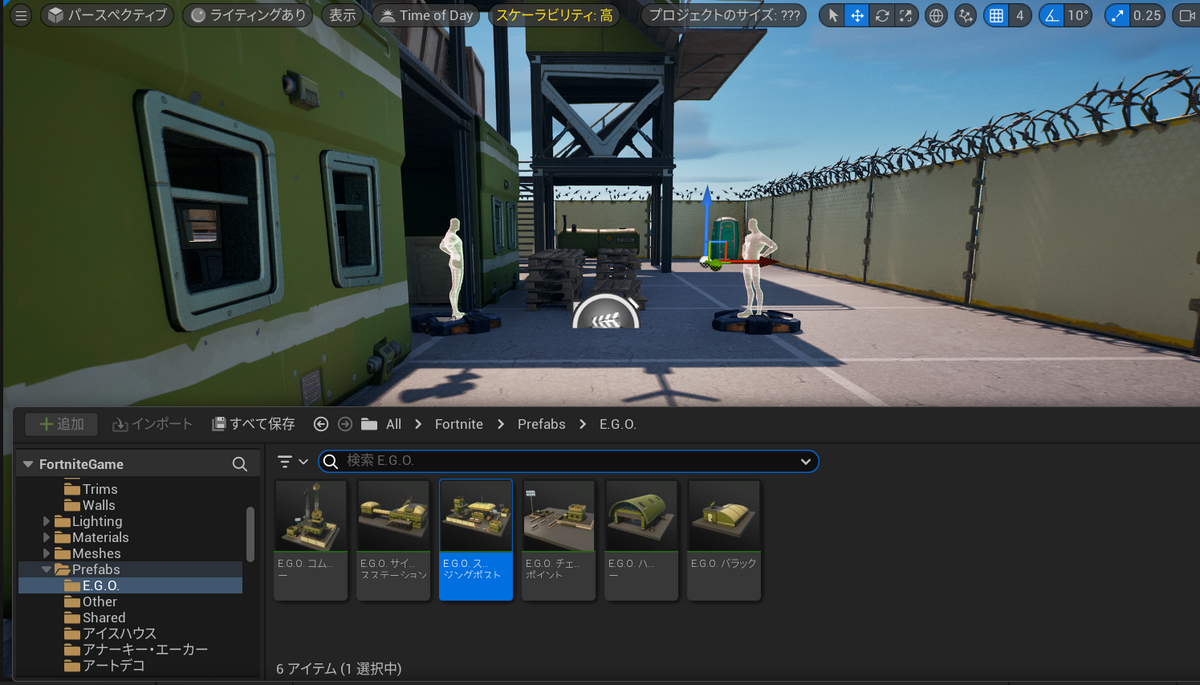Click the folder search magnifier next to FortniteGame
Screen dimensions: 1200x685
pos(240,464)
